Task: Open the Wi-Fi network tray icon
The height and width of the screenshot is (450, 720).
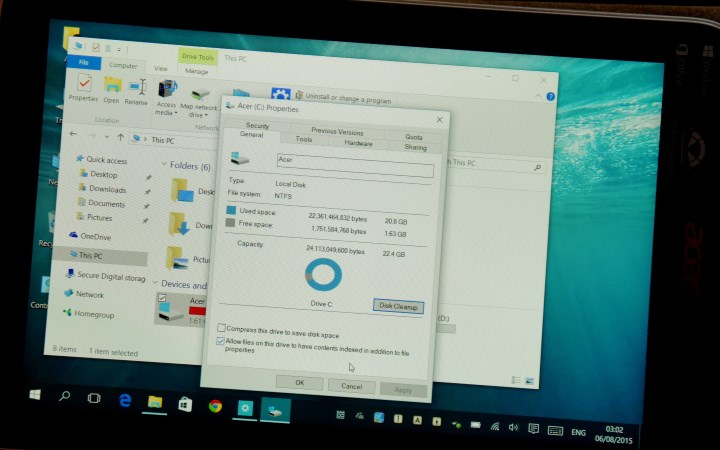Action: 495,427
